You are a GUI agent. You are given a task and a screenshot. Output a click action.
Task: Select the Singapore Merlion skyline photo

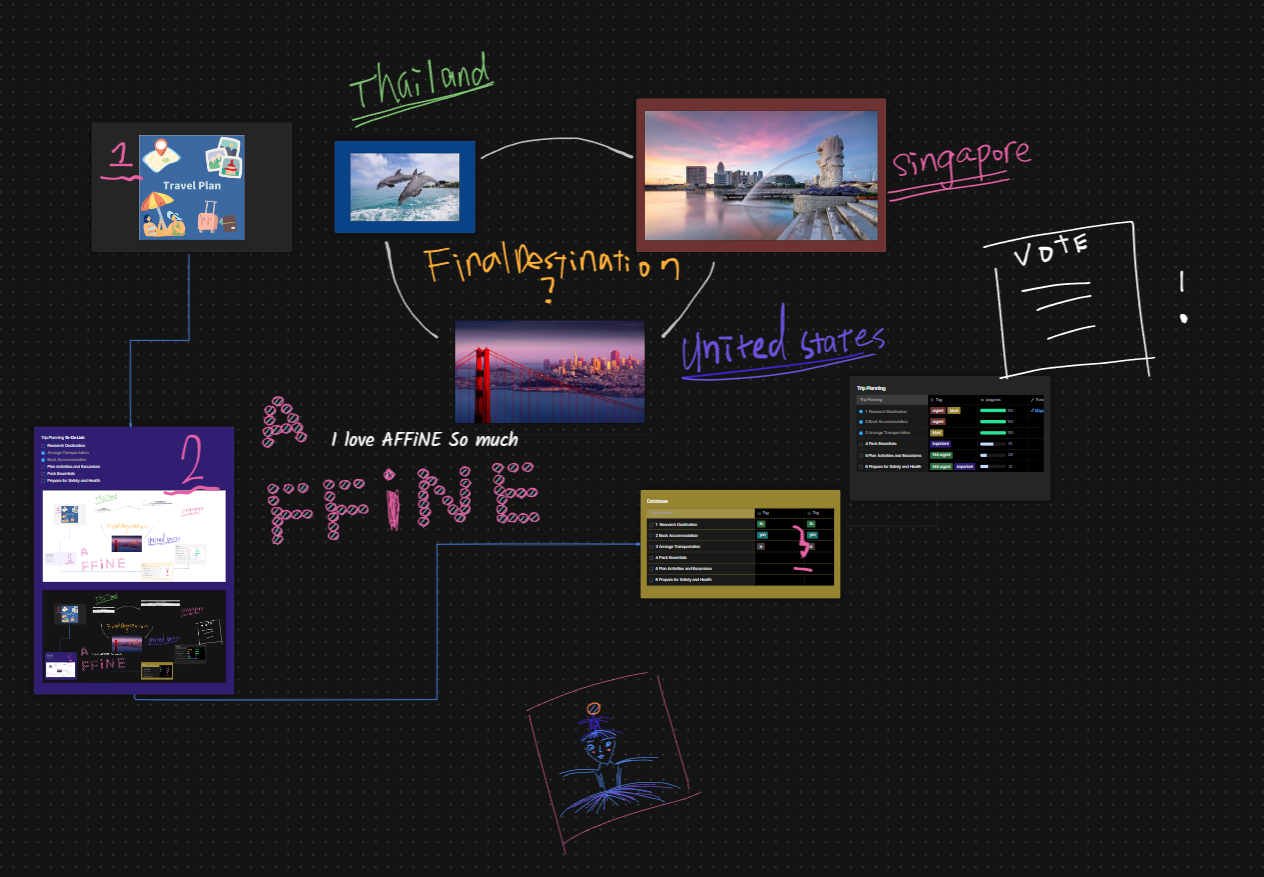click(x=762, y=175)
